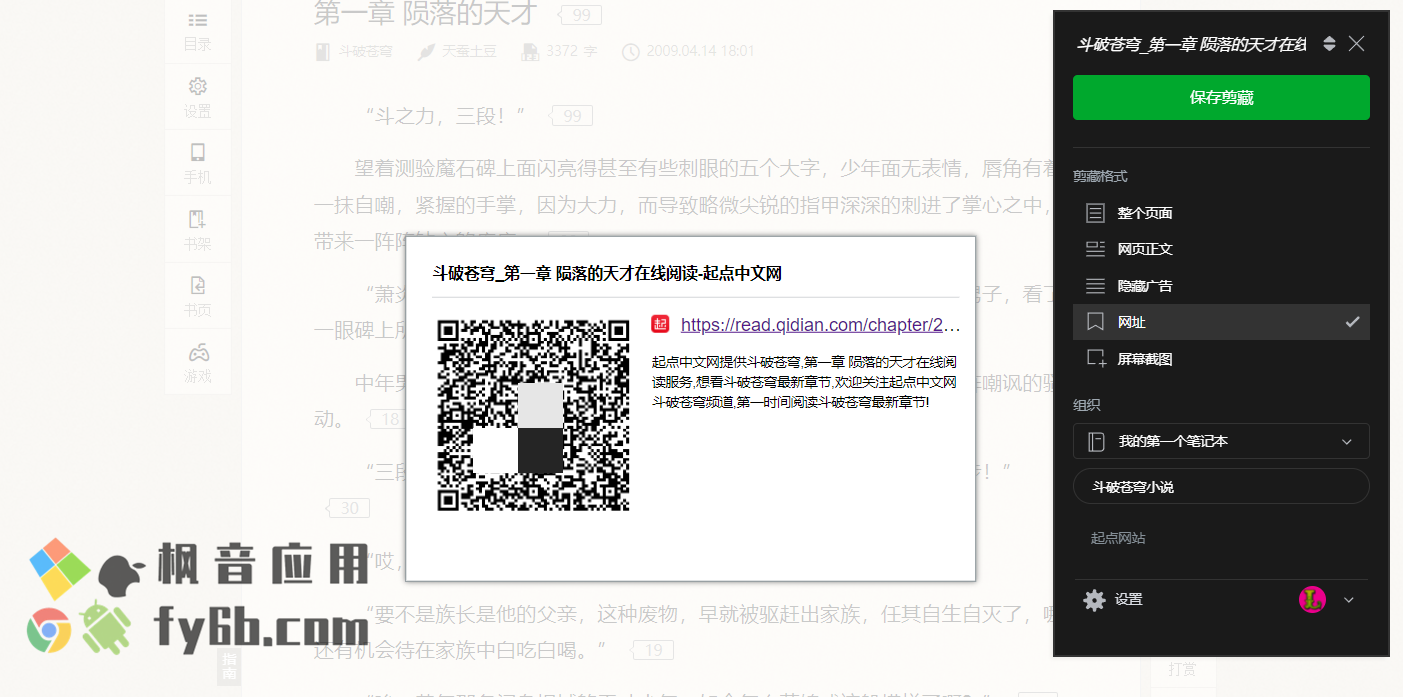Add to 书架 via sidebar icon
This screenshot has width=1403, height=697.
coord(197,230)
